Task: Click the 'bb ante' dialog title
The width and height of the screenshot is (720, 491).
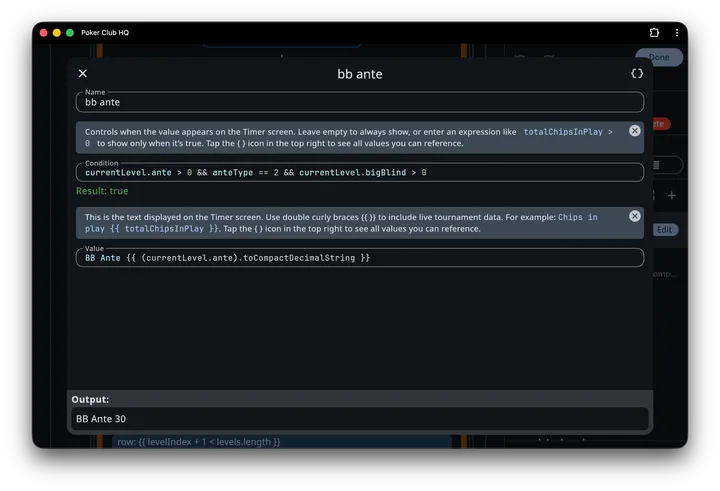Action: (360, 74)
